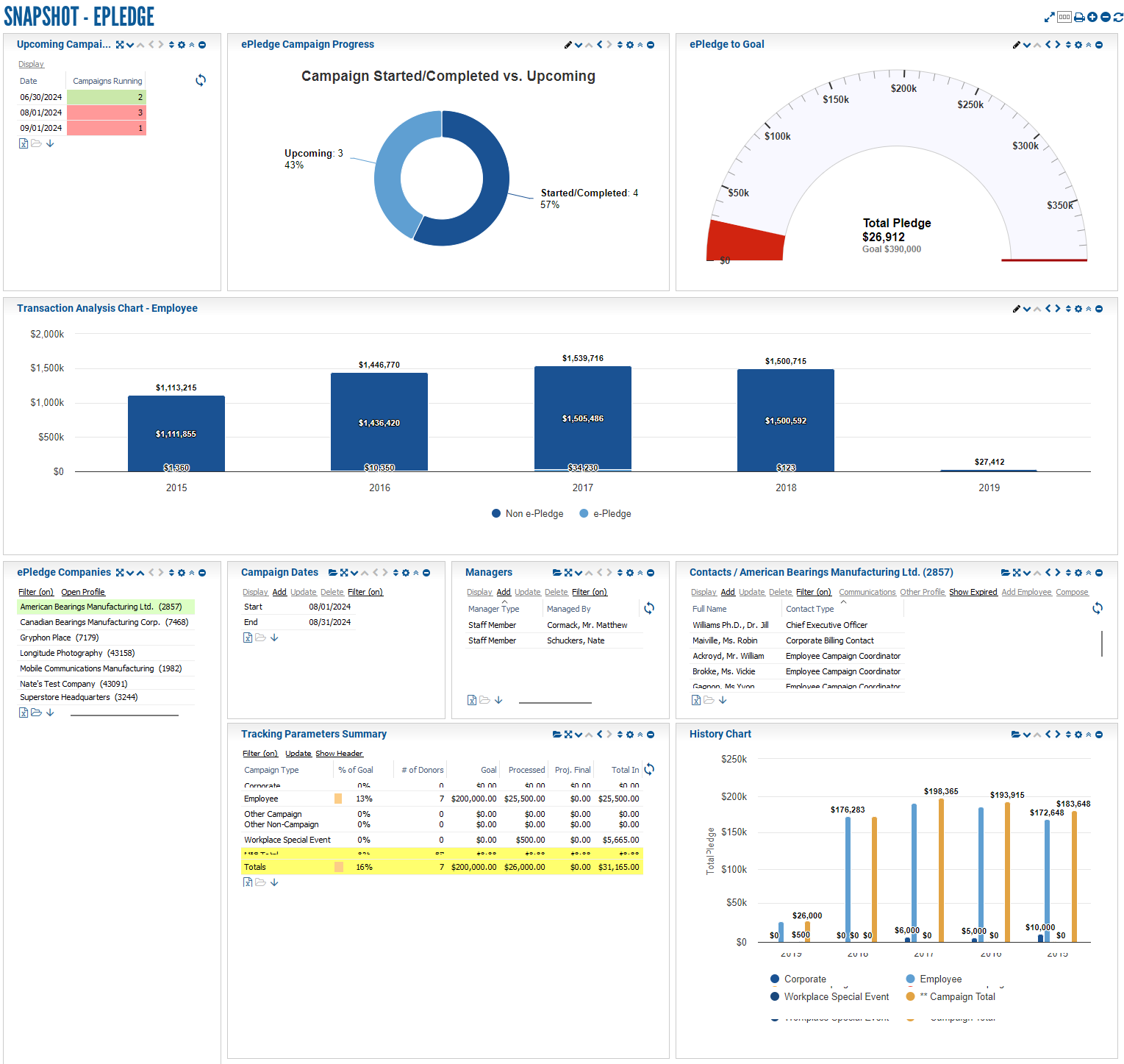Expand the Managers panel with the down chevron
Viewport: 1124px width, 1064px height.
coord(579,573)
